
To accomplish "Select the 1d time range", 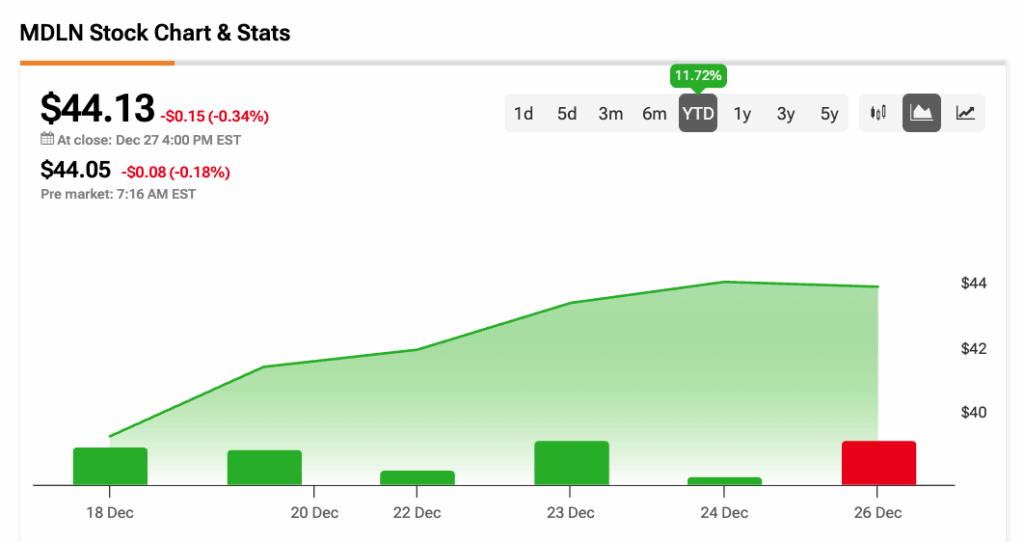I will tap(523, 114).
